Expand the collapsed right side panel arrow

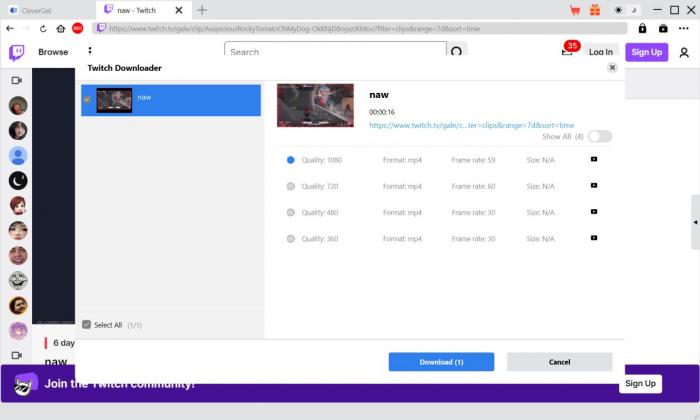point(695,222)
